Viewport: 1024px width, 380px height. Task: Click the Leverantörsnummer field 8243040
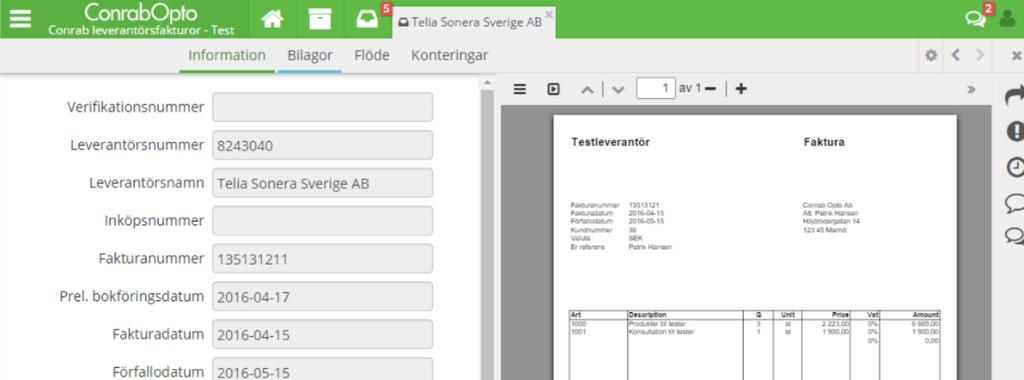coord(323,145)
